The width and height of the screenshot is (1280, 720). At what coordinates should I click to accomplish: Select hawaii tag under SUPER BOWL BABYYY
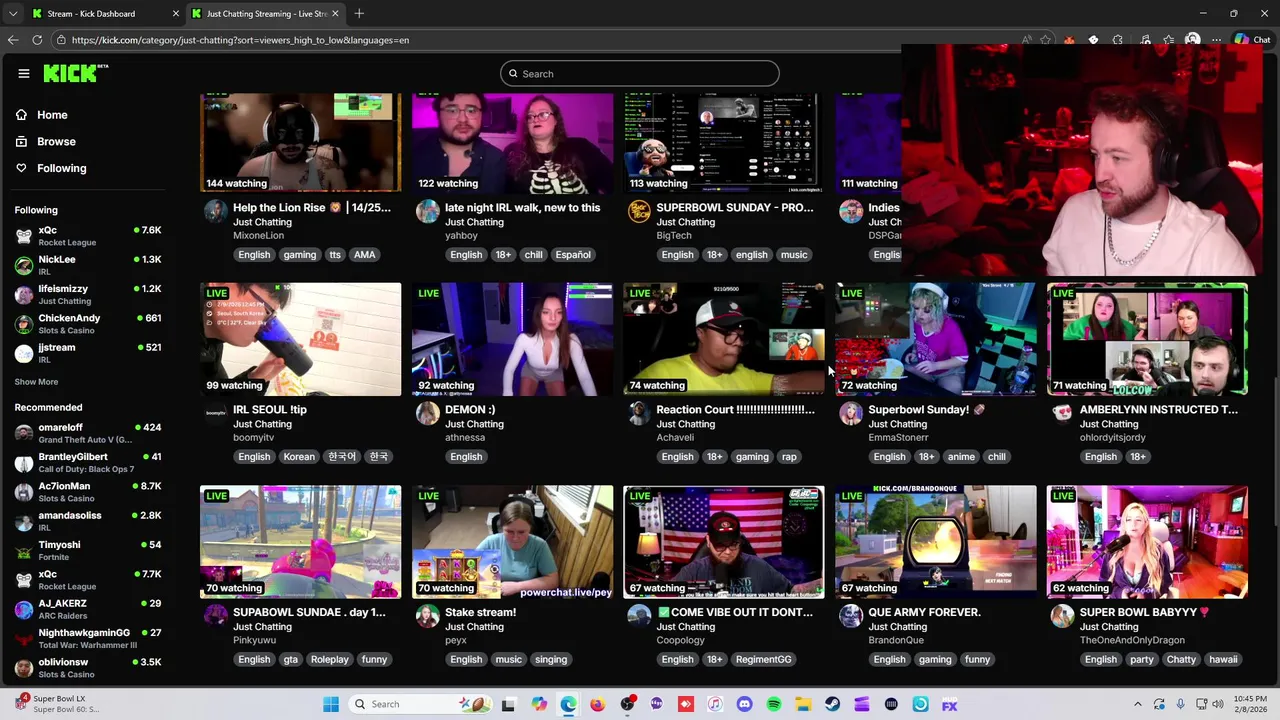1223,660
